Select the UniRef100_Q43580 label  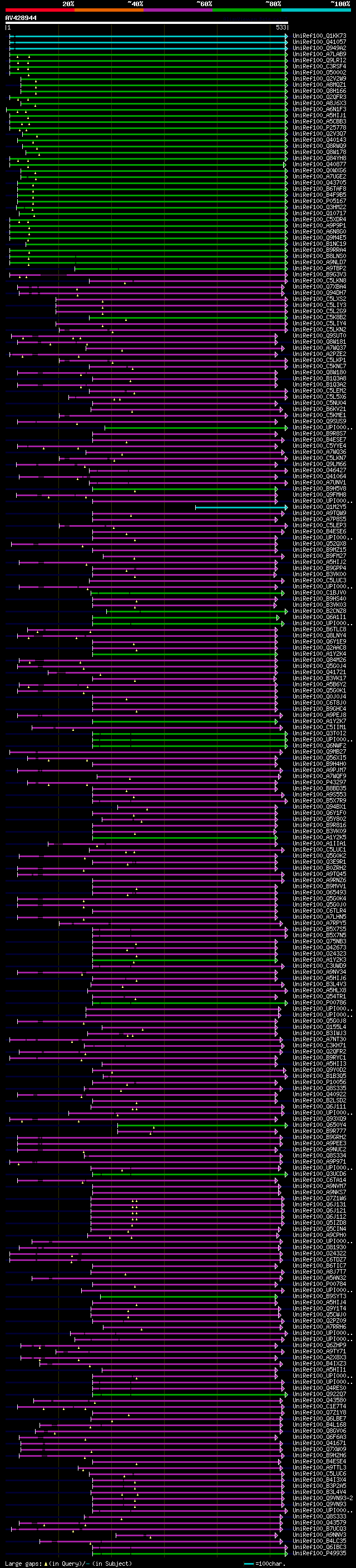pyautogui.click(x=319, y=1400)
